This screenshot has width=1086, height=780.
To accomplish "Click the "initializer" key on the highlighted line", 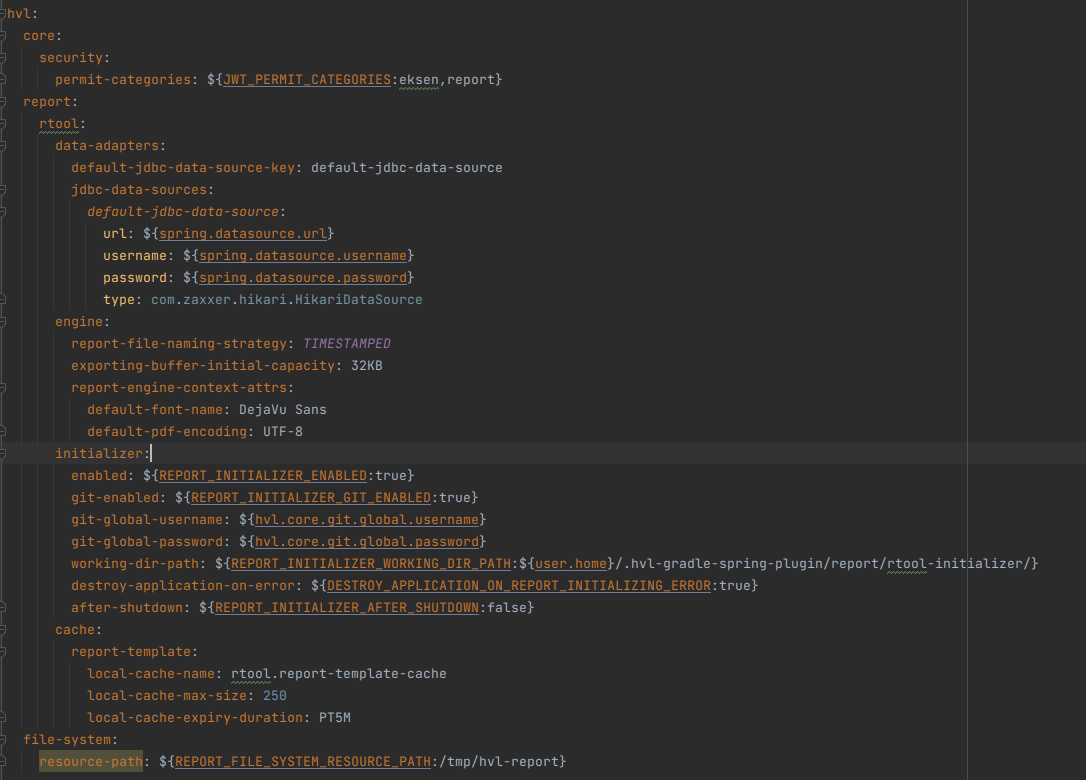I will [99, 454].
